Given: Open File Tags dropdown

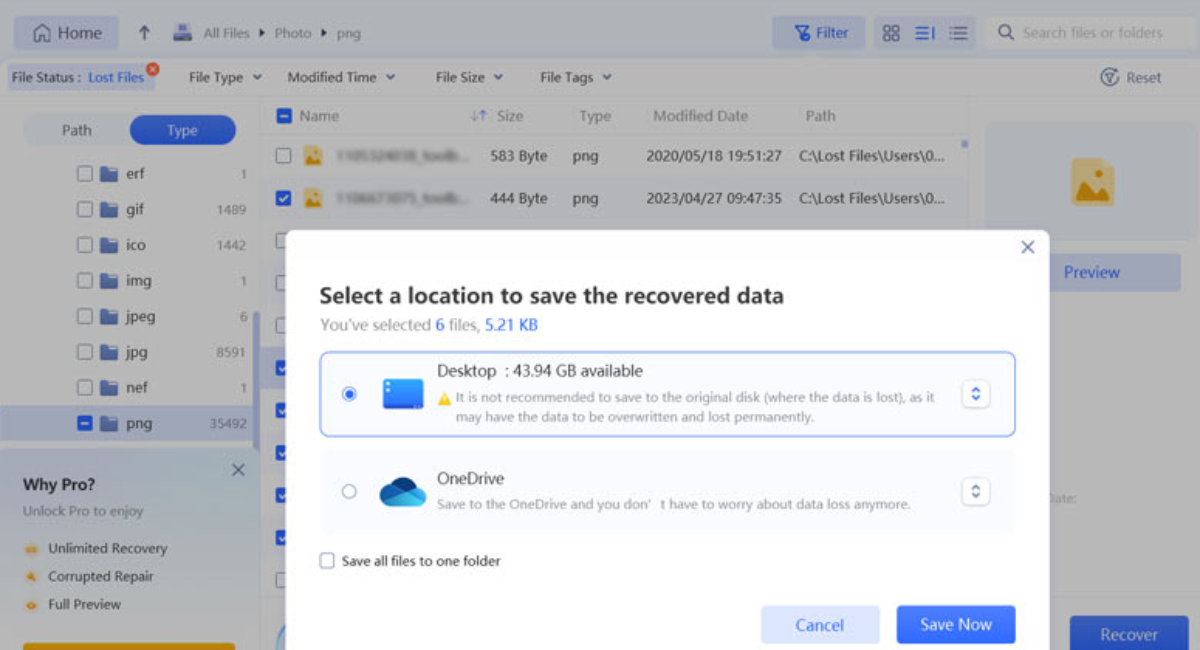Looking at the screenshot, I should 575,77.
